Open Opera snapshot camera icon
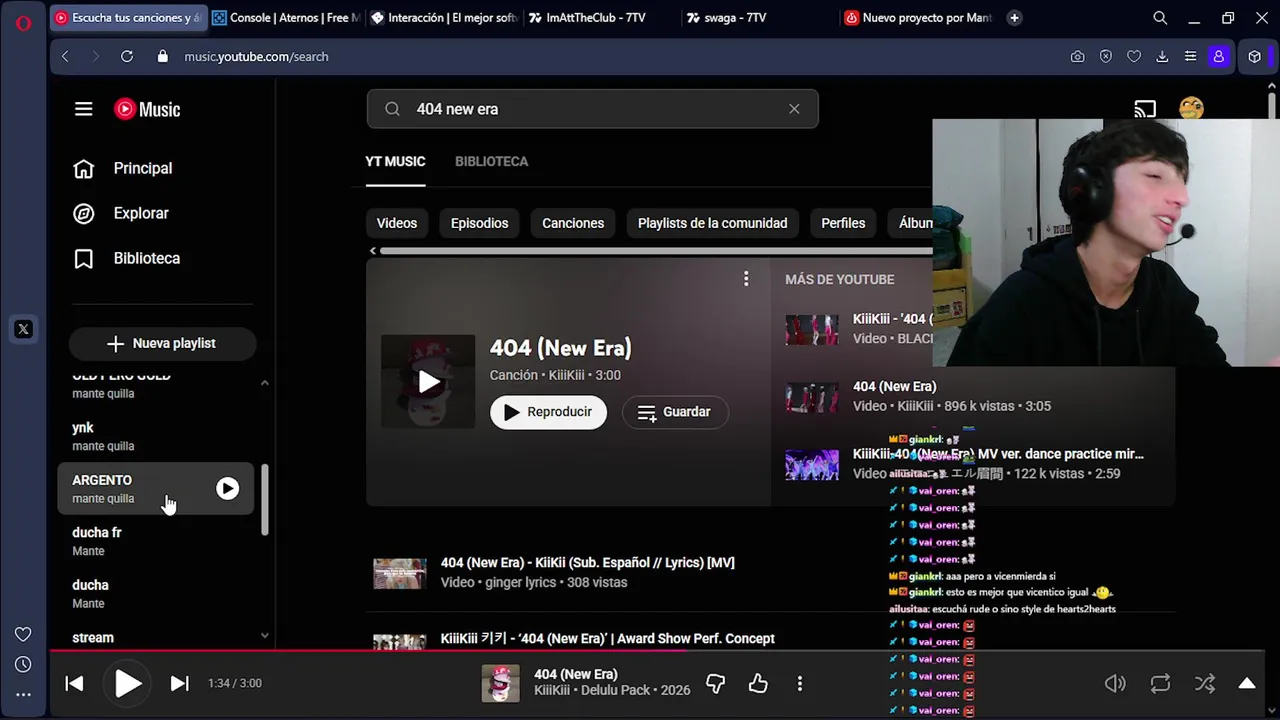 [x=1077, y=57]
